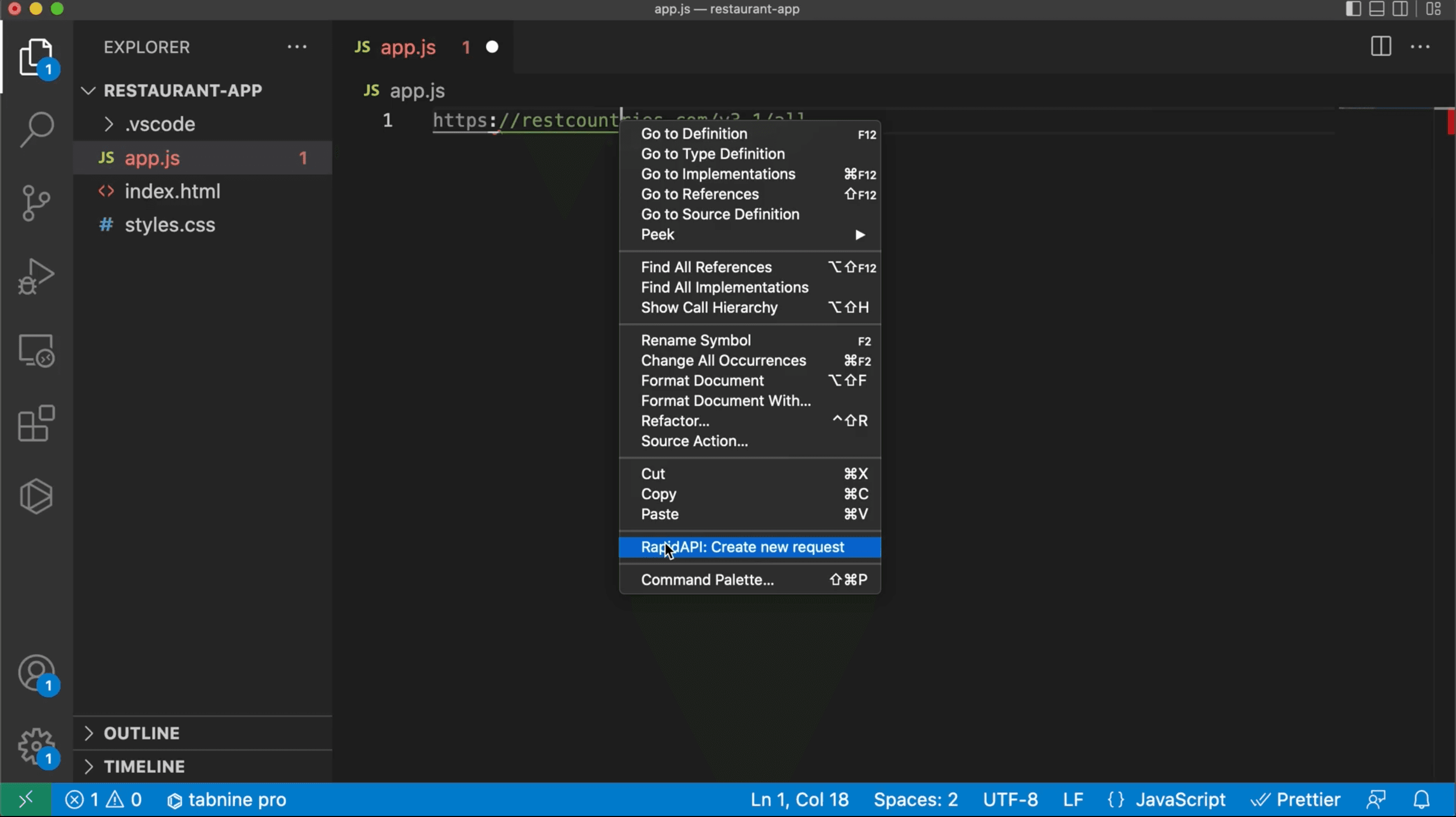Open the Accounts menu icon

click(x=36, y=673)
